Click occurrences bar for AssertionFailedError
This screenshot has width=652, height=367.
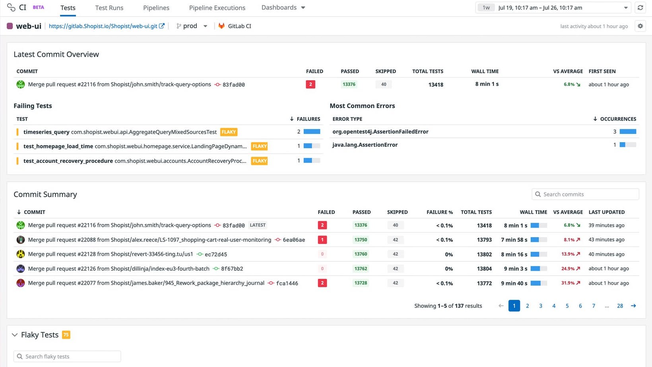click(x=628, y=132)
